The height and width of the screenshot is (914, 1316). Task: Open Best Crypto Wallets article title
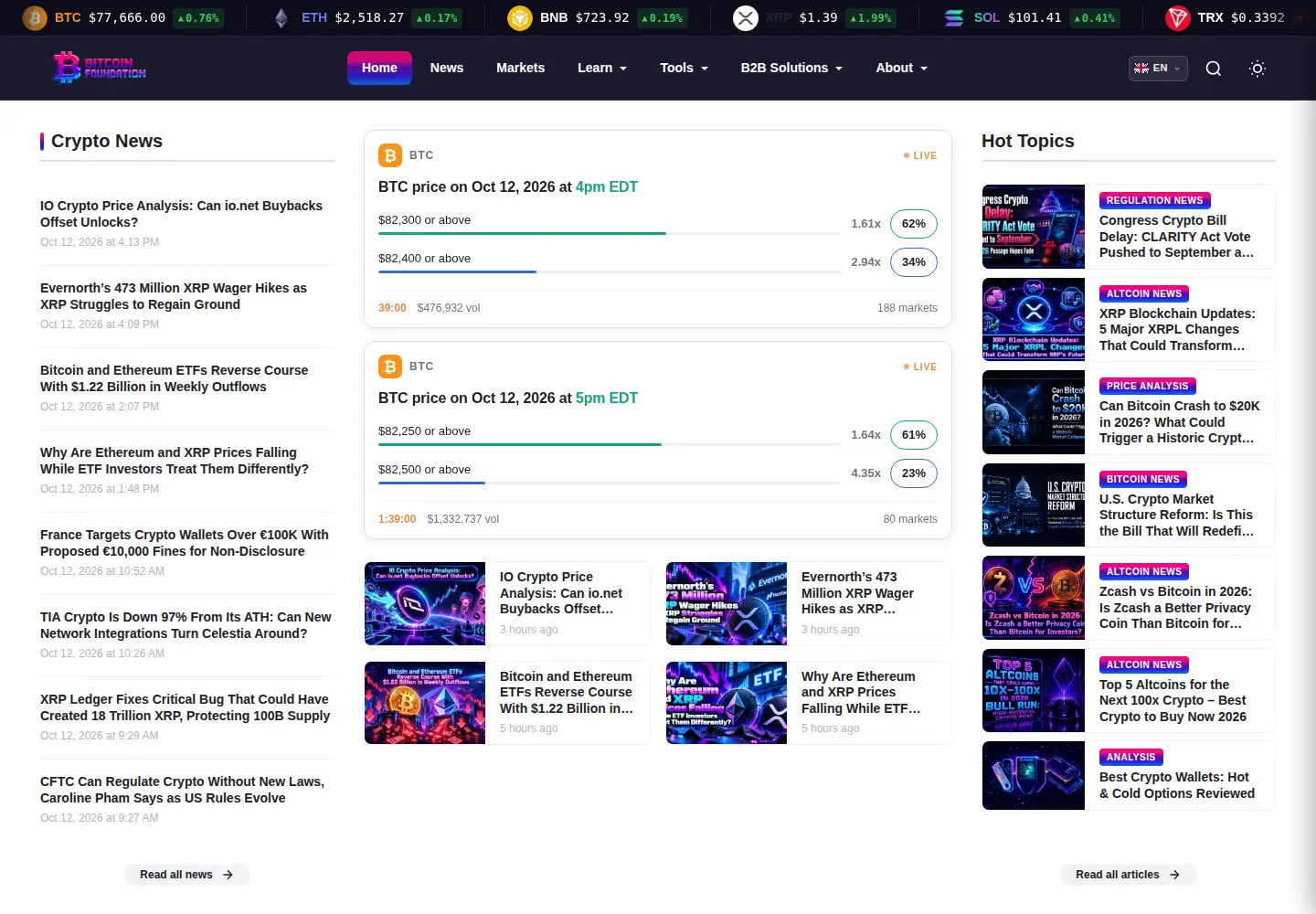pos(1177,785)
